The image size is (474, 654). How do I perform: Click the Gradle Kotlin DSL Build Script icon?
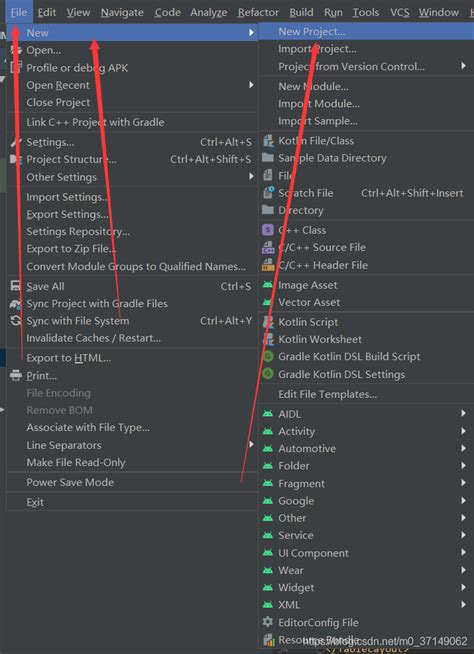[268, 357]
